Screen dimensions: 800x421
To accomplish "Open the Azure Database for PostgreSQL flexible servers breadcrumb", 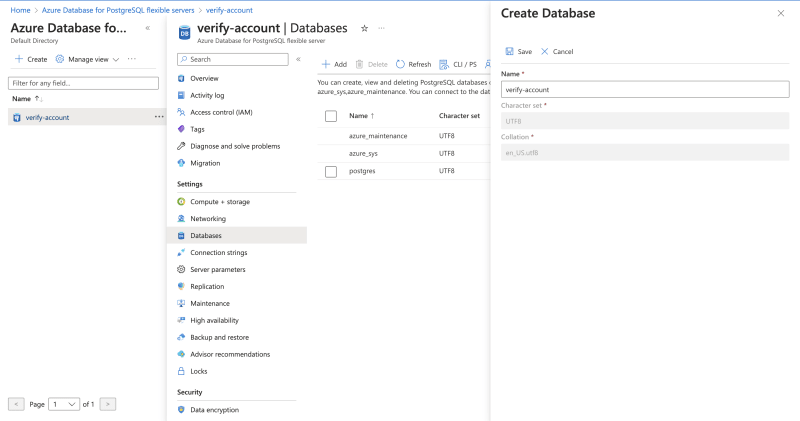I will point(118,10).
